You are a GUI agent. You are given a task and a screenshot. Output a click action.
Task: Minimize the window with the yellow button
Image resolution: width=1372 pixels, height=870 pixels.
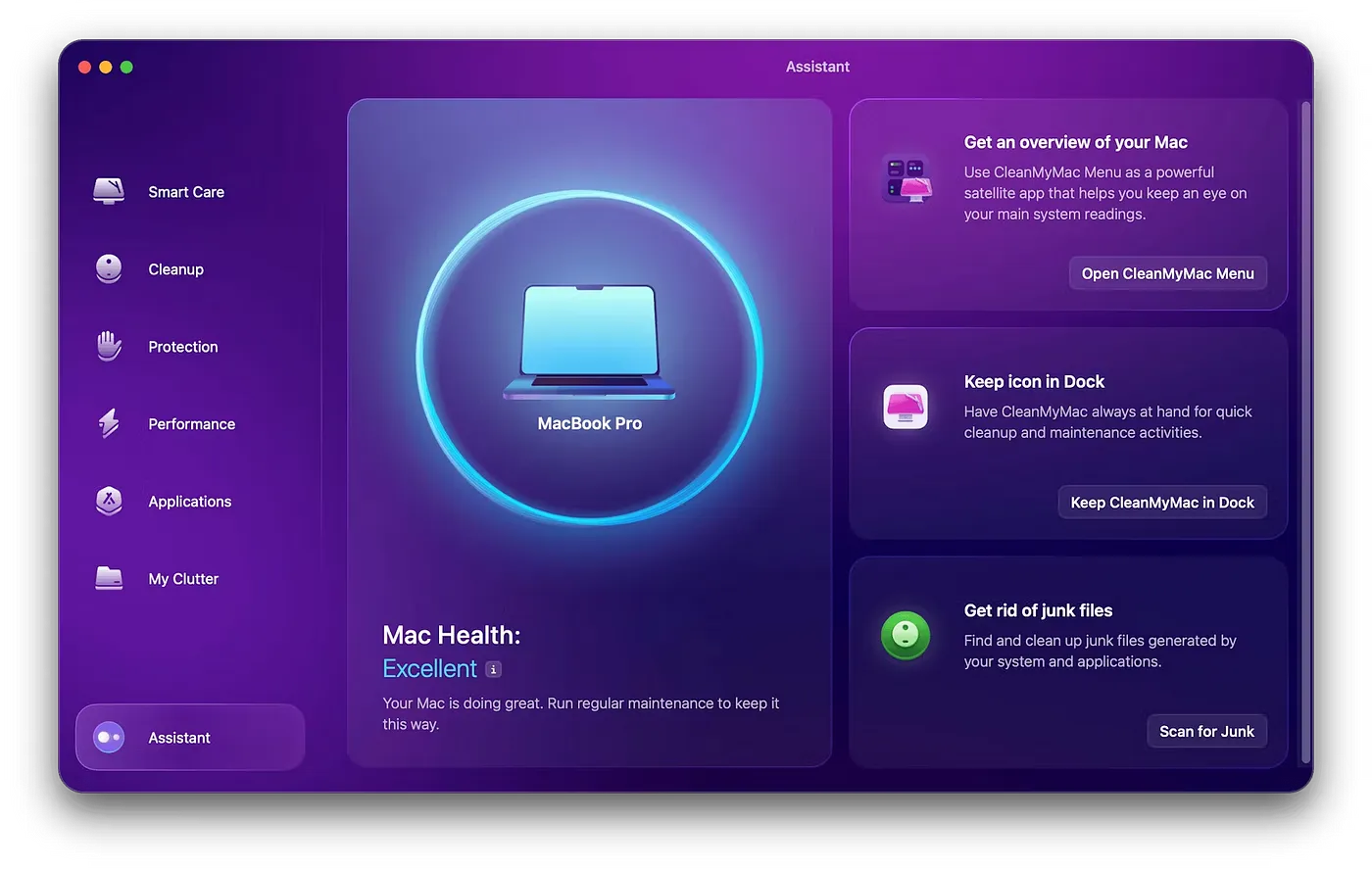(x=106, y=67)
